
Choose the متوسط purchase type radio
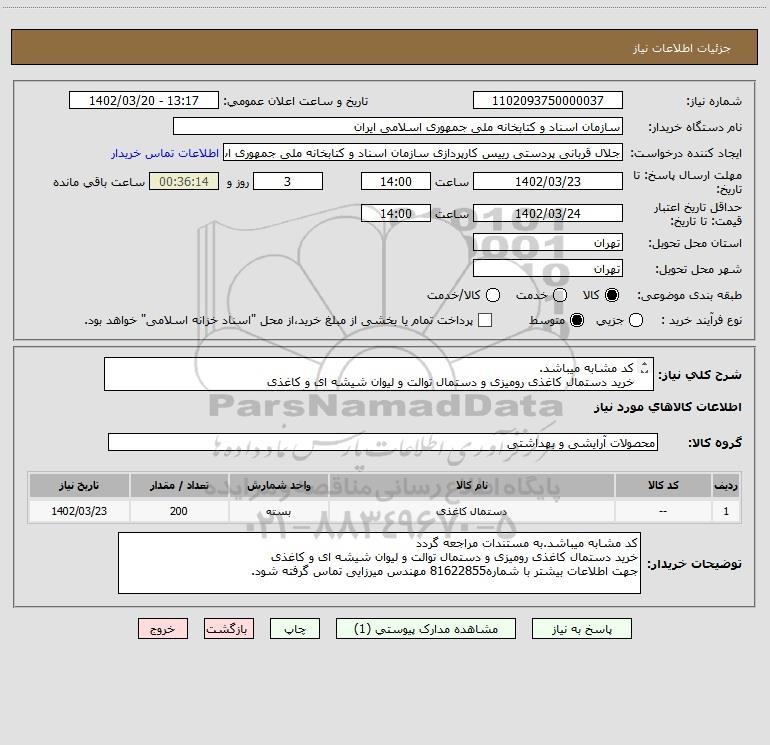tap(577, 320)
